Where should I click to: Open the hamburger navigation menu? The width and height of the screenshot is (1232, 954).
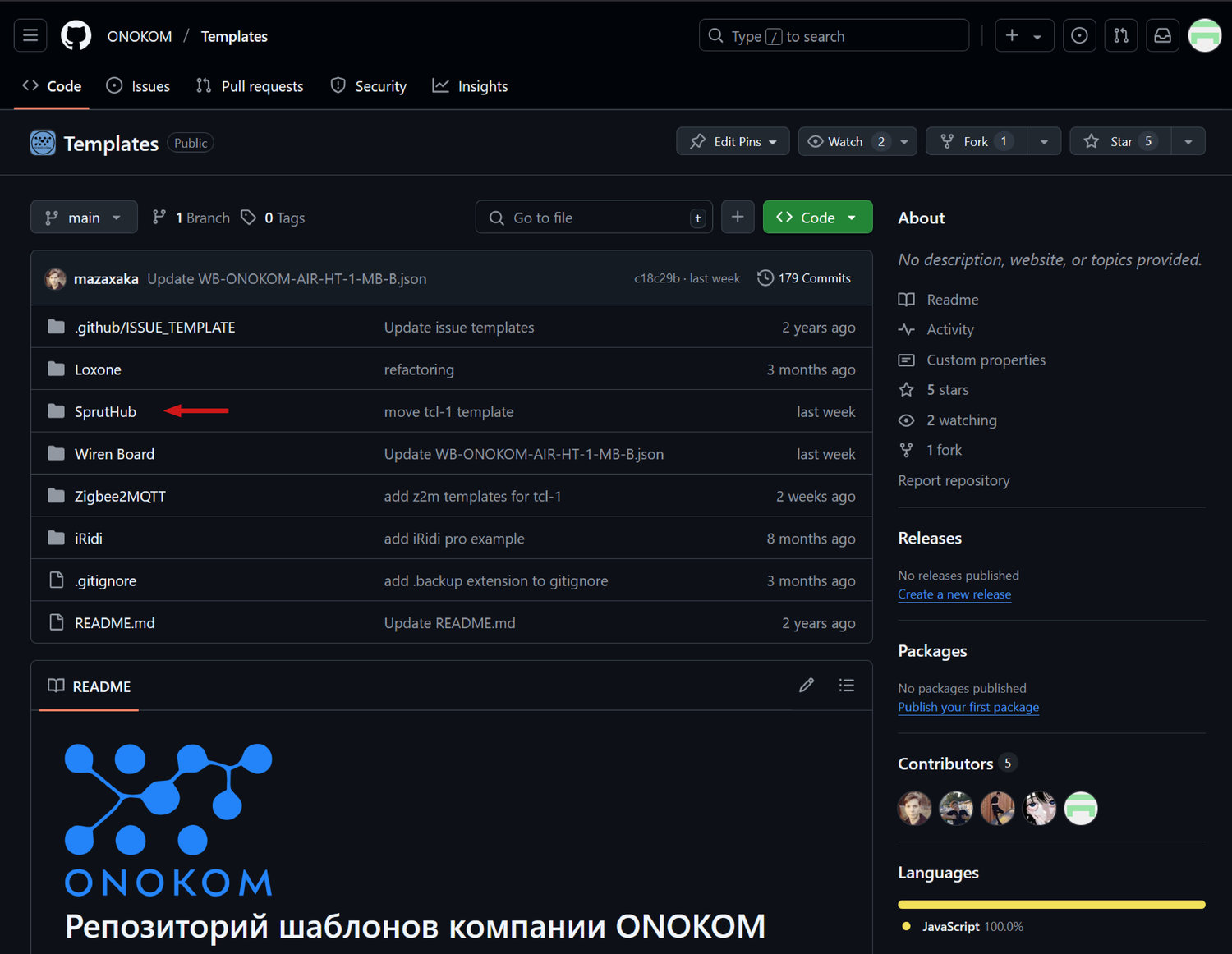(x=30, y=35)
